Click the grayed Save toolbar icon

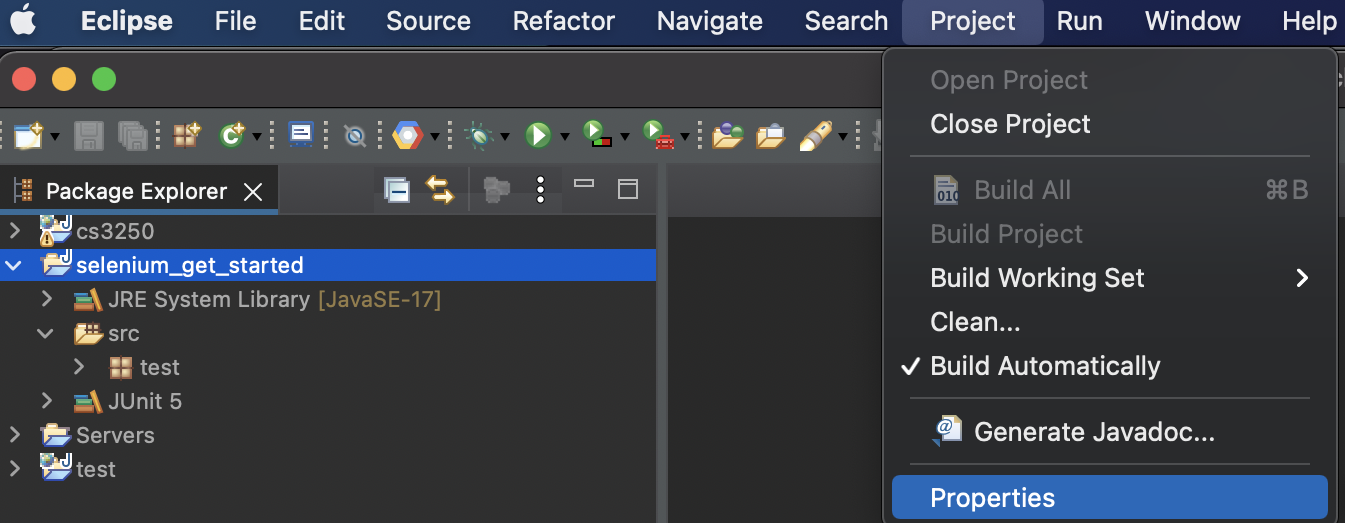[90, 135]
